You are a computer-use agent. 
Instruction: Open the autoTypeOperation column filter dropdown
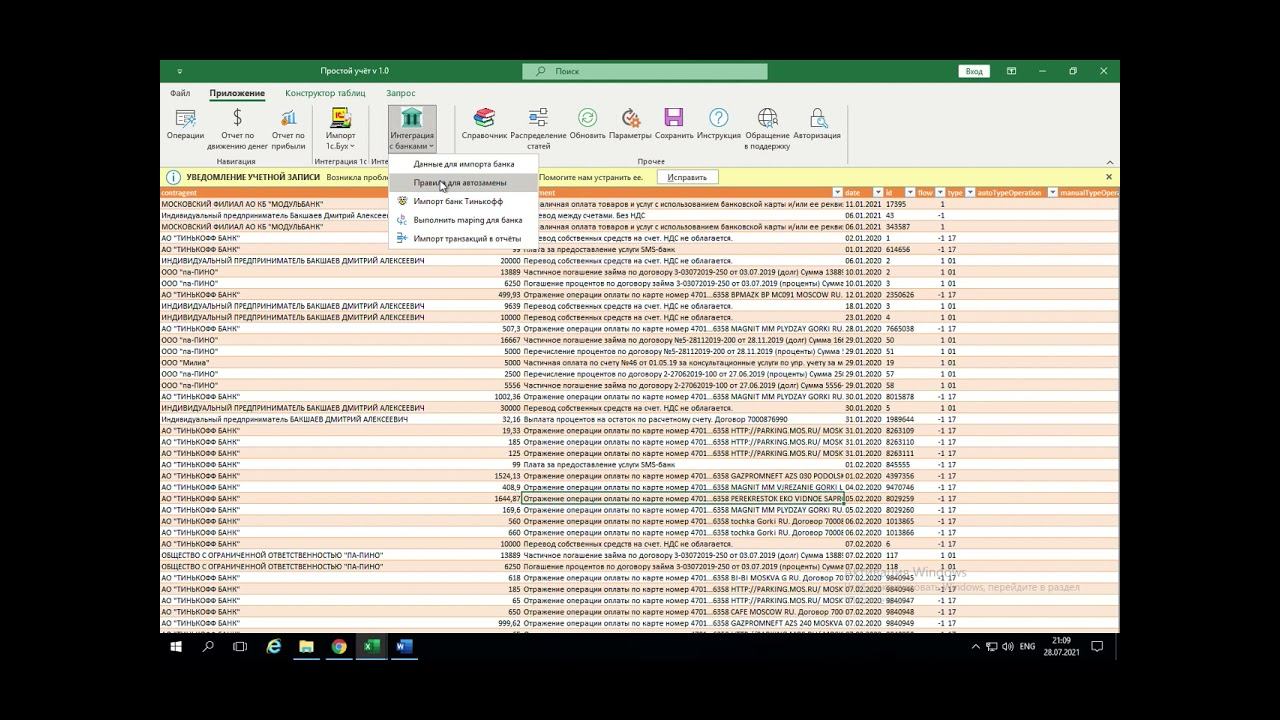tap(1052, 192)
